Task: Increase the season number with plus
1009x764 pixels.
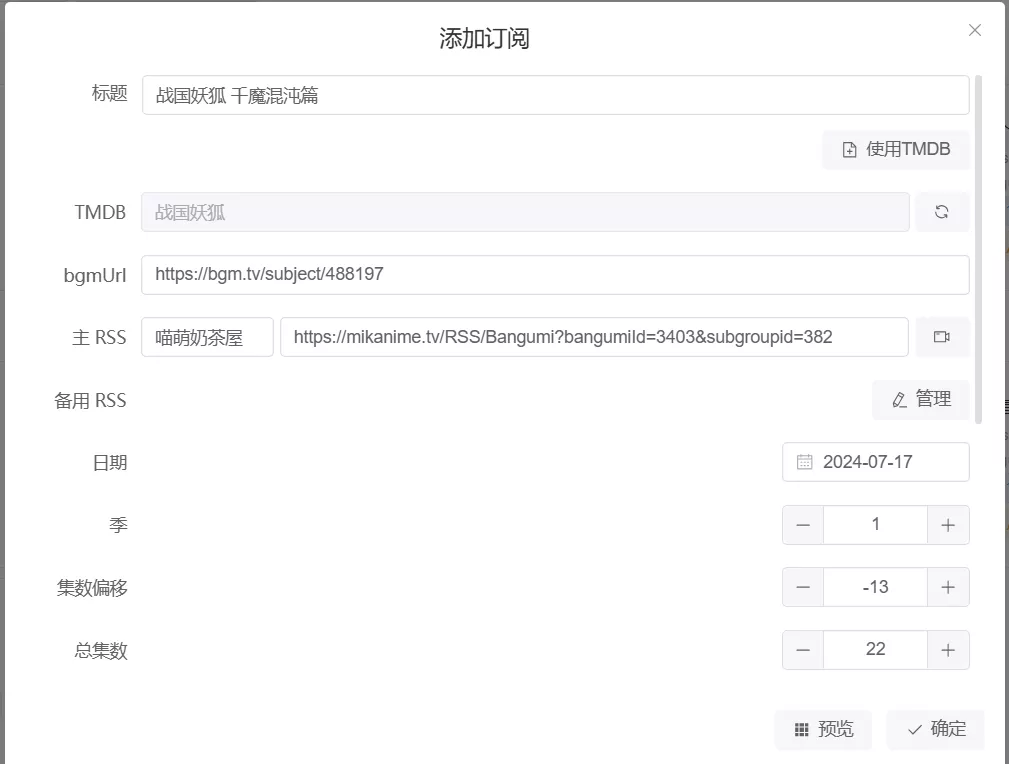Action: pyautogui.click(x=948, y=525)
